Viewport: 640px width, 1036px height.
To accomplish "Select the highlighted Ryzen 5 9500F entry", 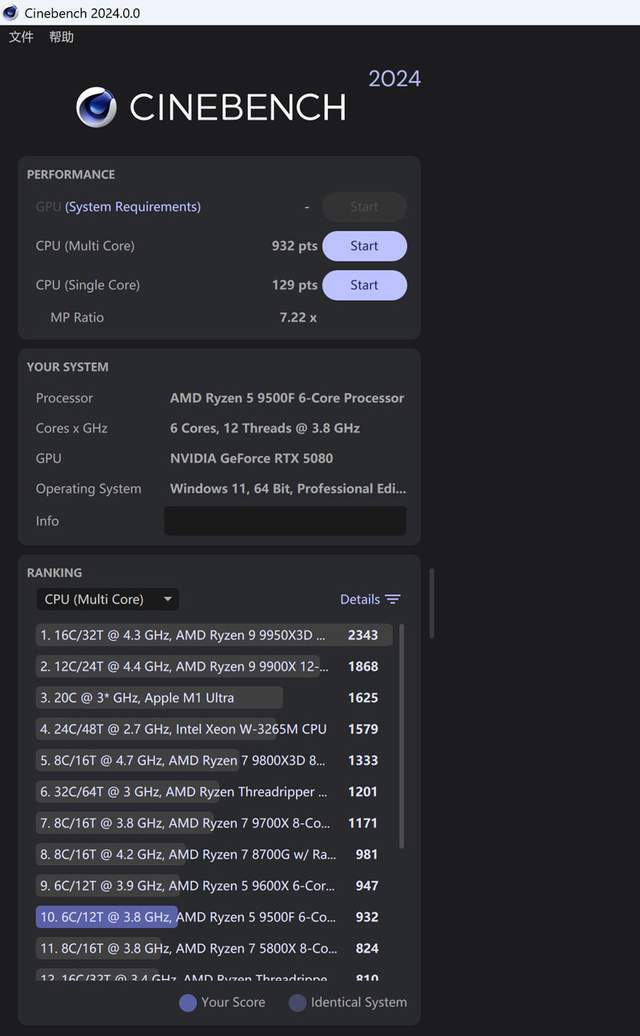I will click(190, 917).
